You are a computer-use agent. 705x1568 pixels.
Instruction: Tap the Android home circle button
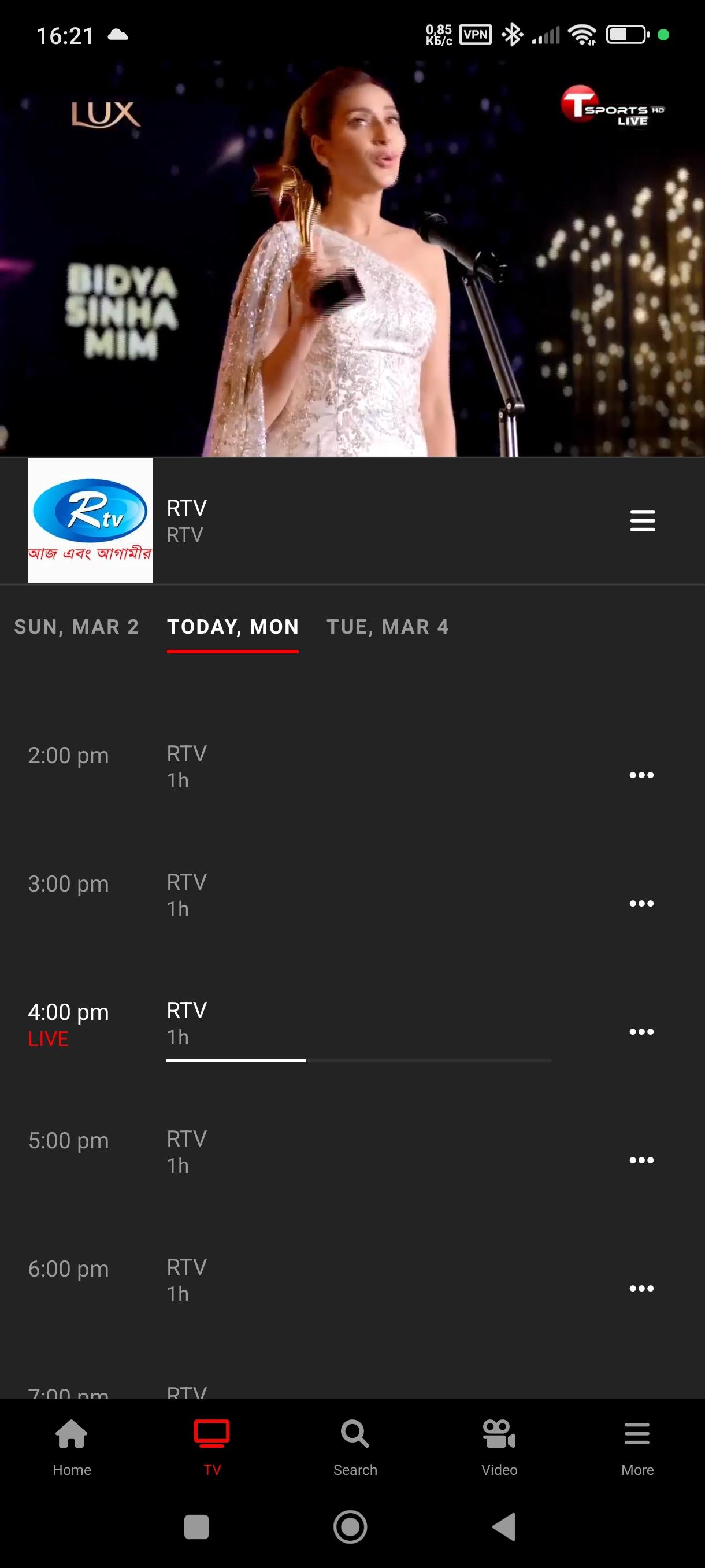(350, 1526)
